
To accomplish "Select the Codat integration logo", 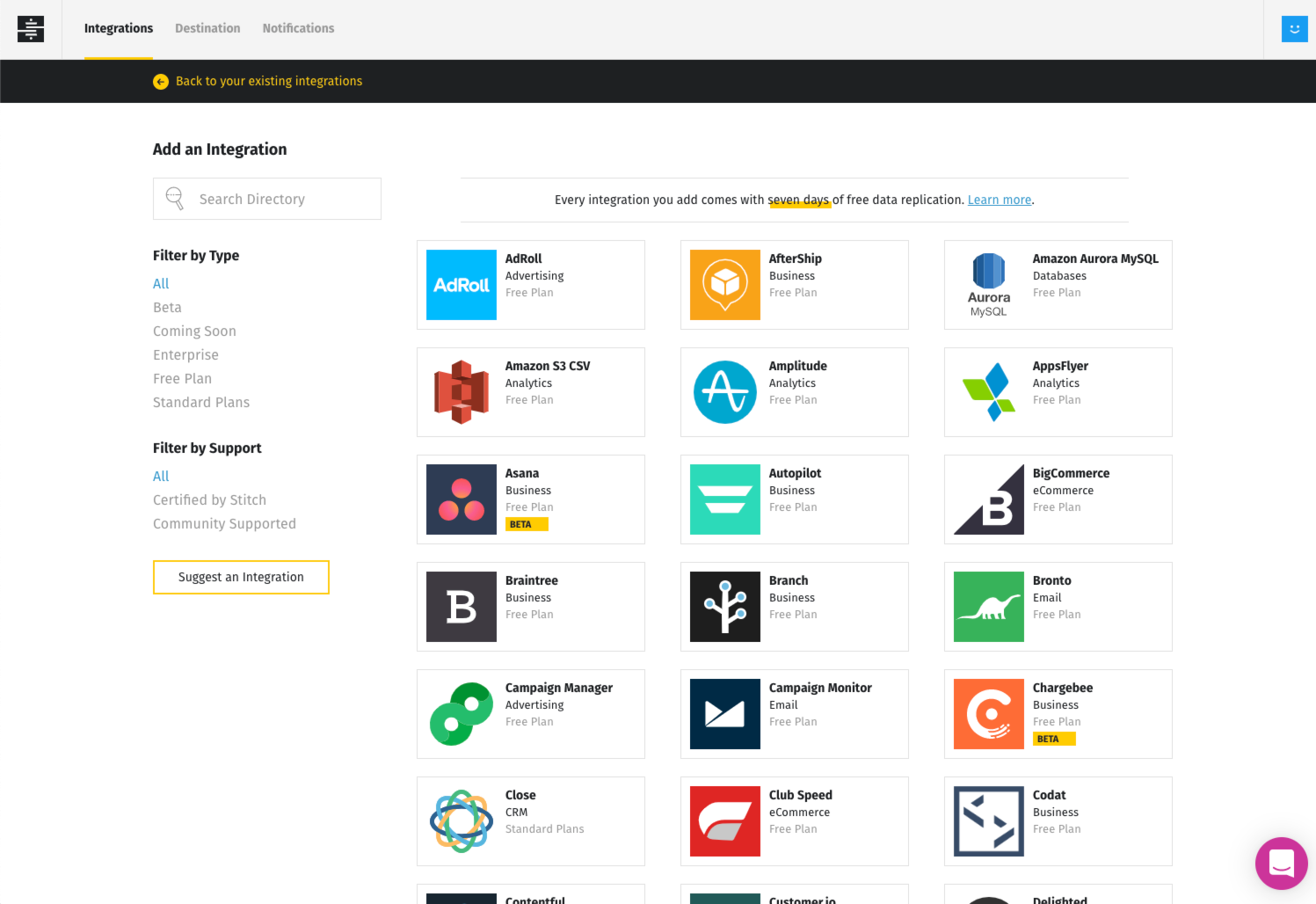I will click(x=989, y=821).
